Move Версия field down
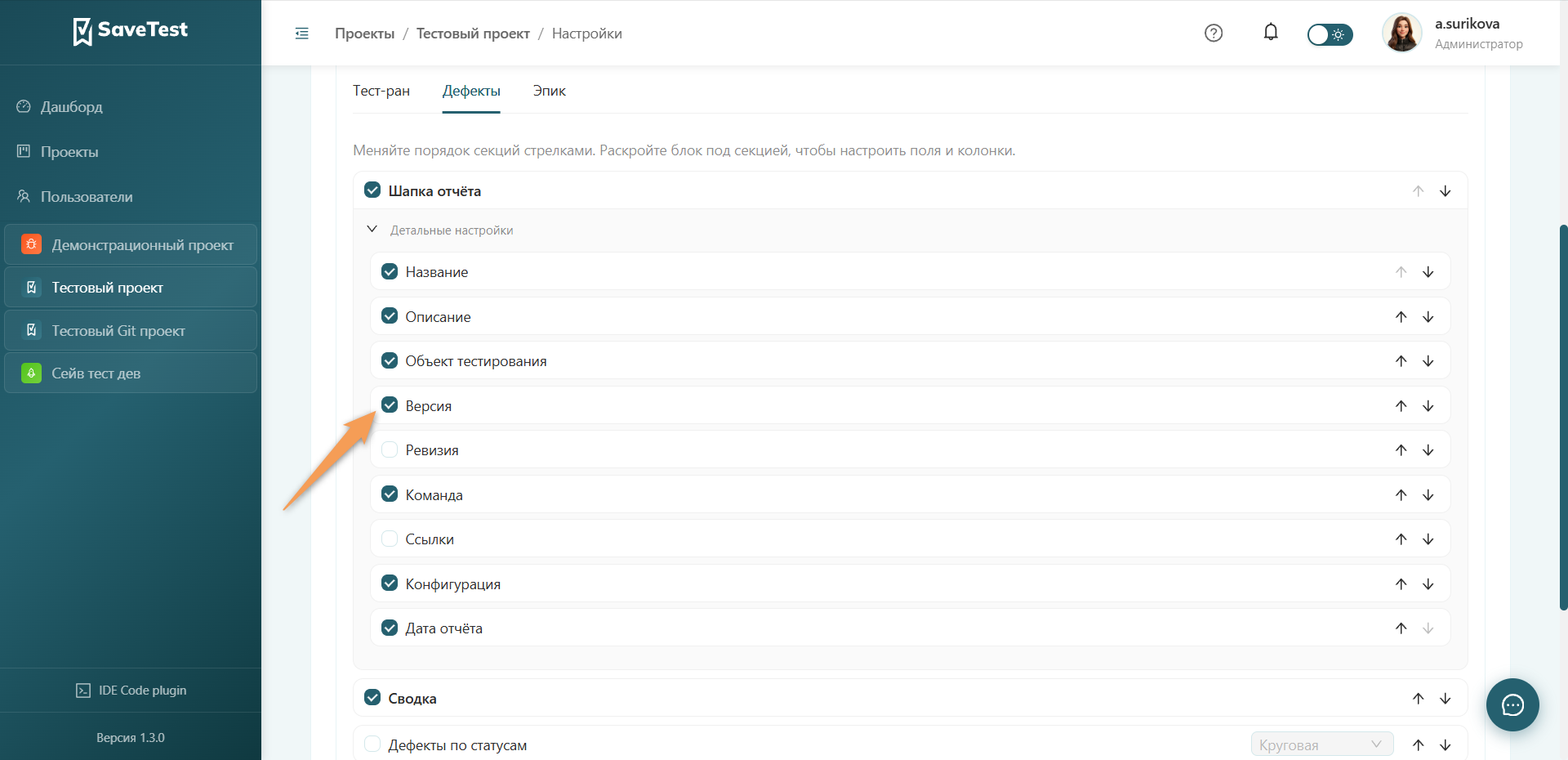The image size is (1568, 760). coord(1428,406)
